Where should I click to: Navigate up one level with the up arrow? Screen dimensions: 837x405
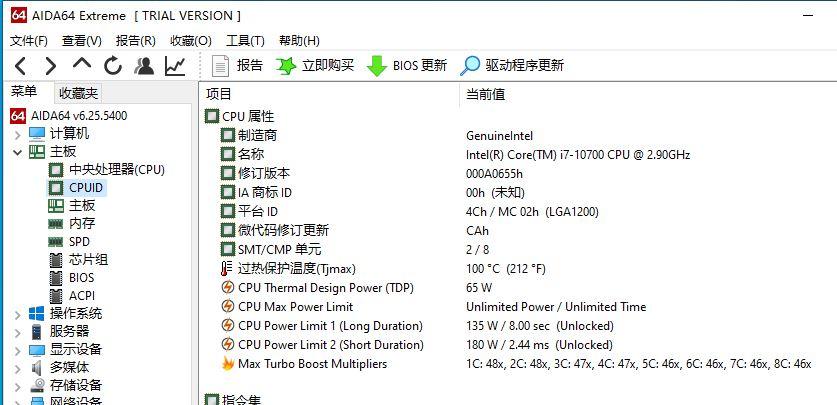point(82,64)
